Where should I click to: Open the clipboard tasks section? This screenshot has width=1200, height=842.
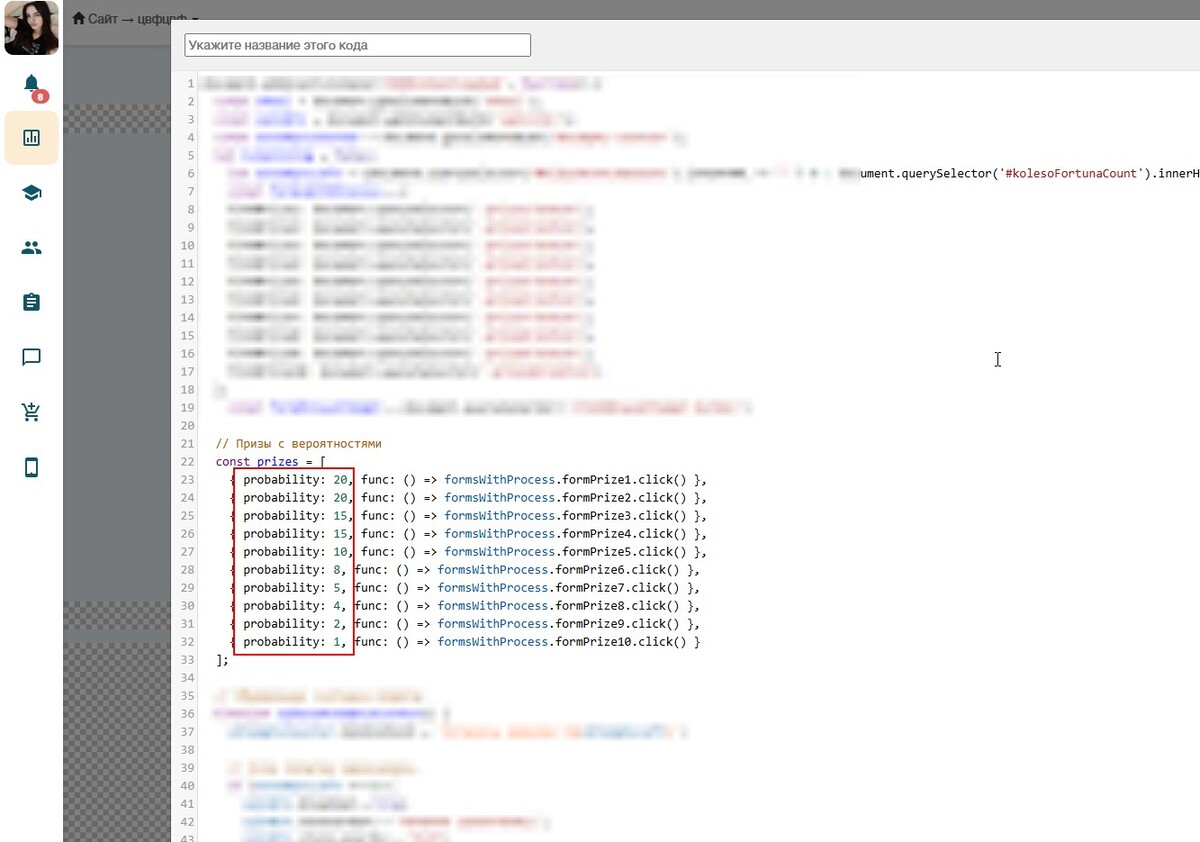pyautogui.click(x=31, y=302)
